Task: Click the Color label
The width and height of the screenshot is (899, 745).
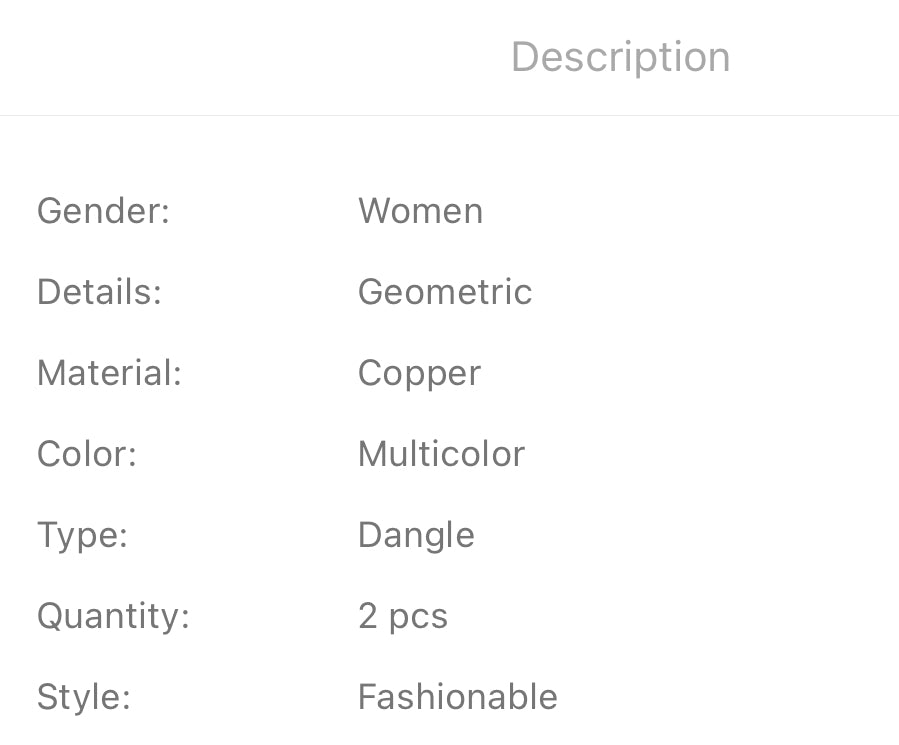Action: point(87,454)
